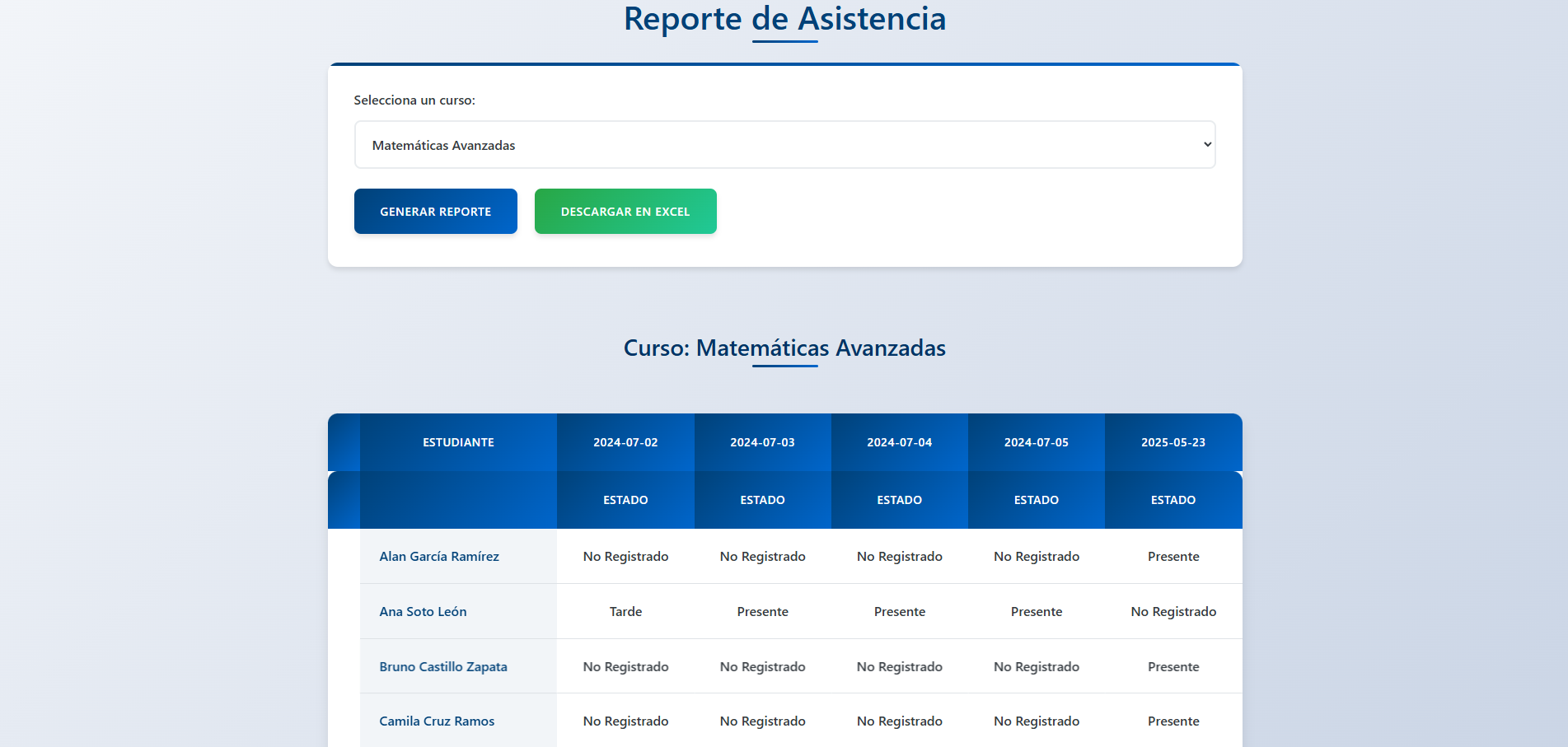This screenshot has height=747, width=1568.
Task: Open Camila Cruz Ramos's student link
Action: click(436, 721)
